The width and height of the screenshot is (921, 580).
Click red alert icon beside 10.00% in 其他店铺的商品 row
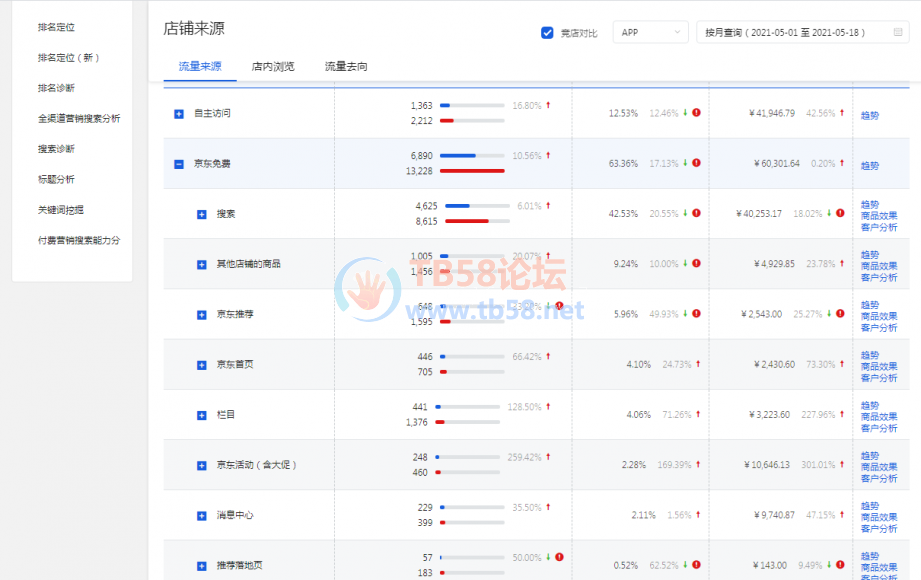696,263
